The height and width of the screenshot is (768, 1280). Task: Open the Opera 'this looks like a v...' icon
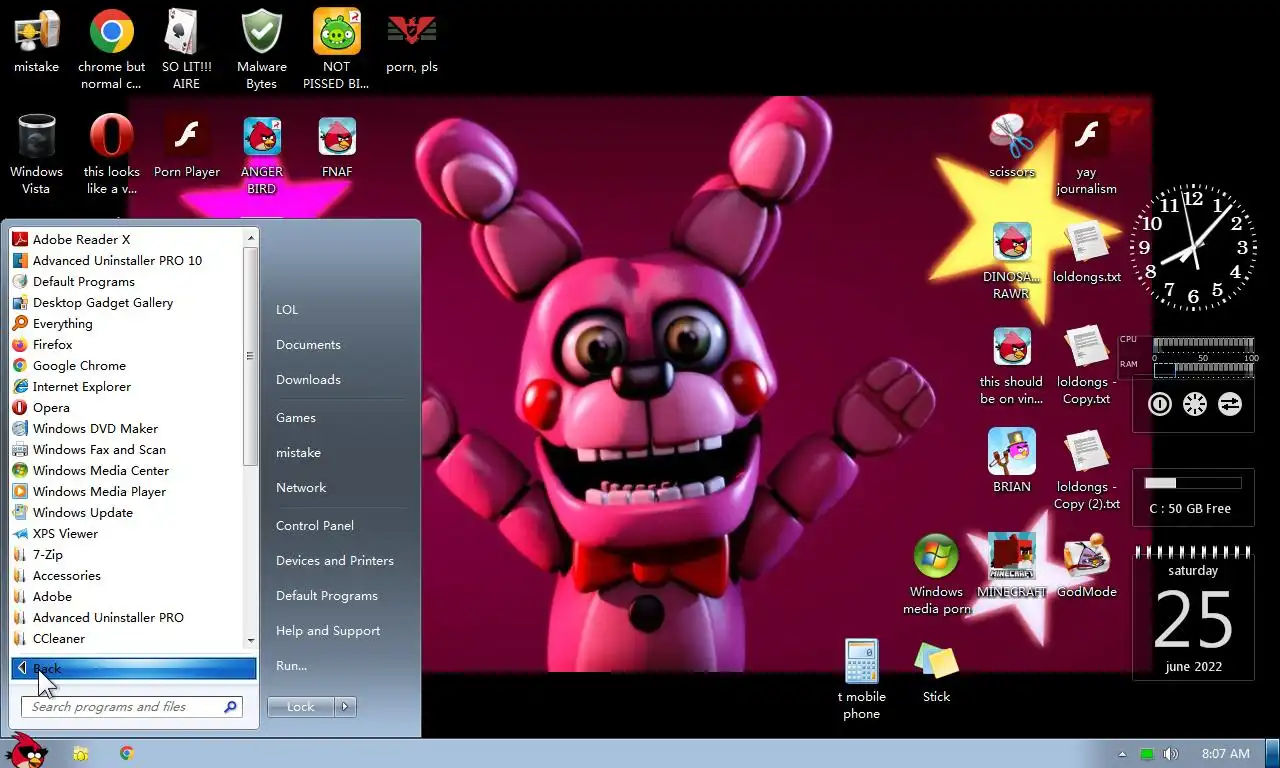111,155
